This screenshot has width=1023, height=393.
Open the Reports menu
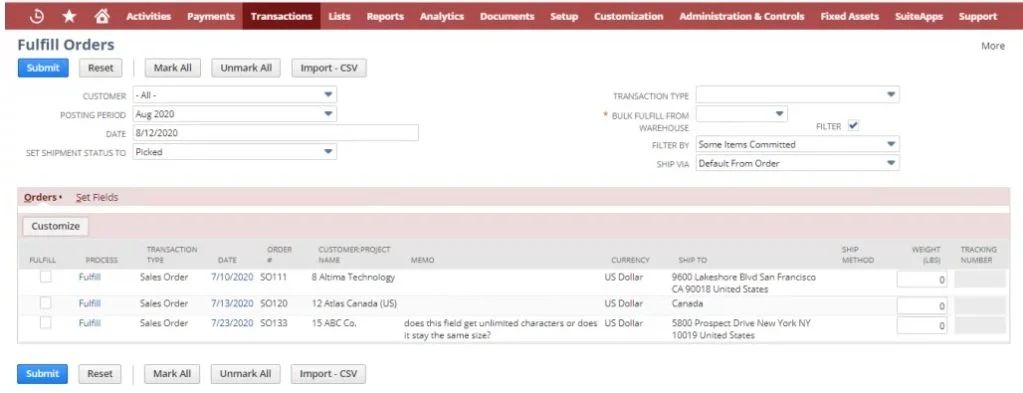click(x=385, y=16)
